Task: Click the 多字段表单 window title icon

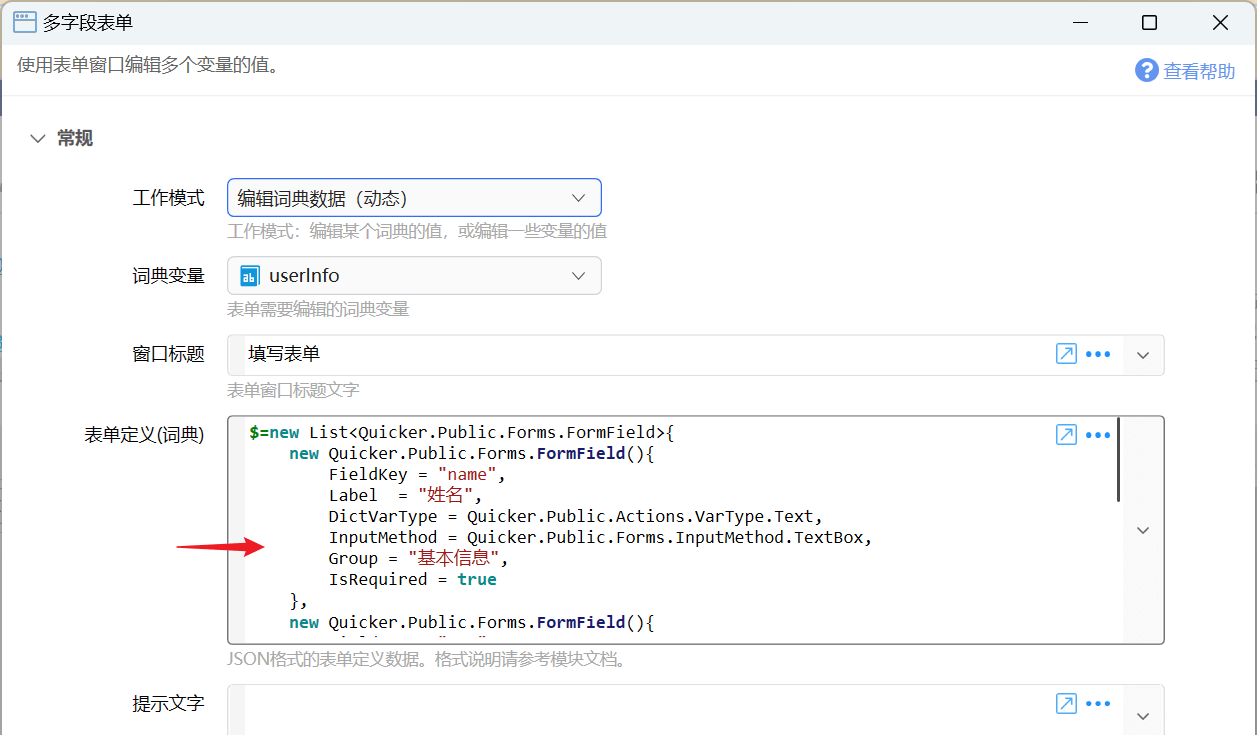Action: (x=25, y=22)
